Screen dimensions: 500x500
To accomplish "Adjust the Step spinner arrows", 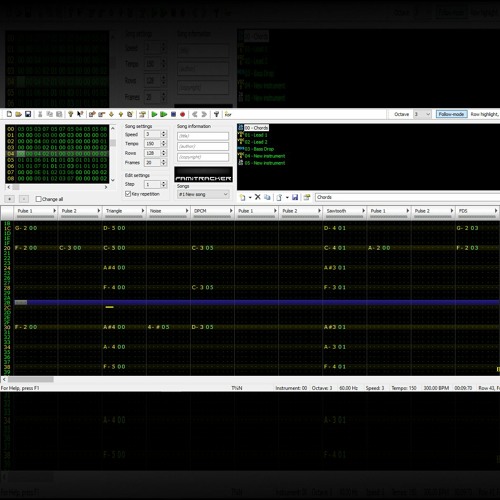I will point(163,184).
